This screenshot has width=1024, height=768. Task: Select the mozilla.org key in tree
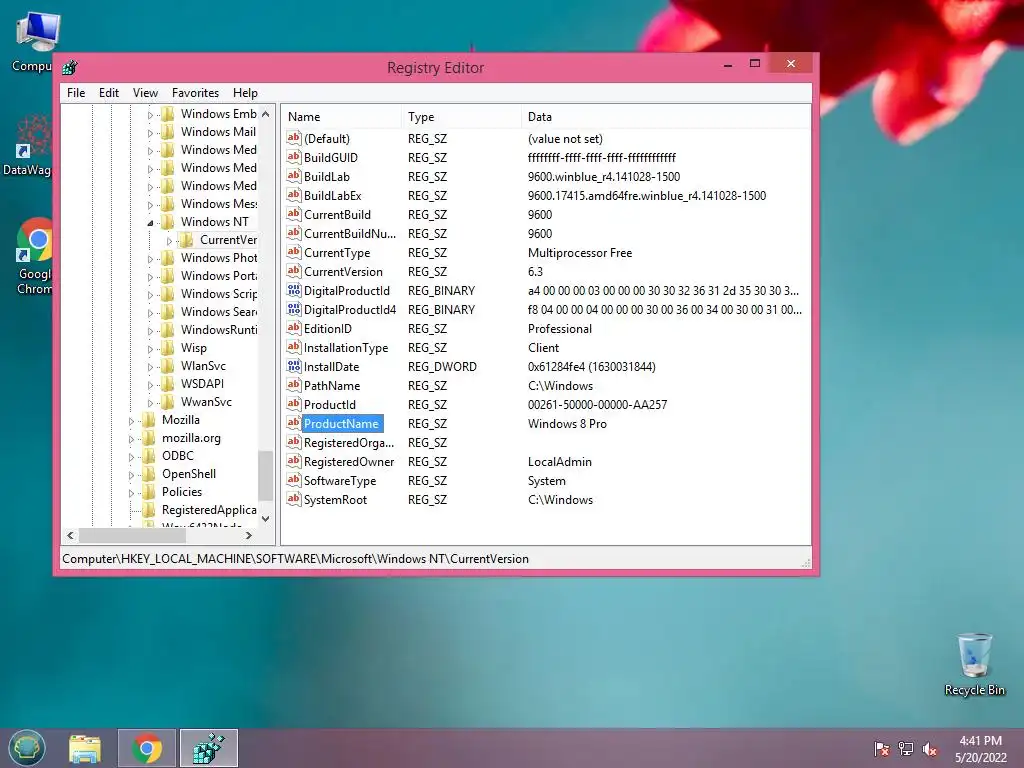191,438
